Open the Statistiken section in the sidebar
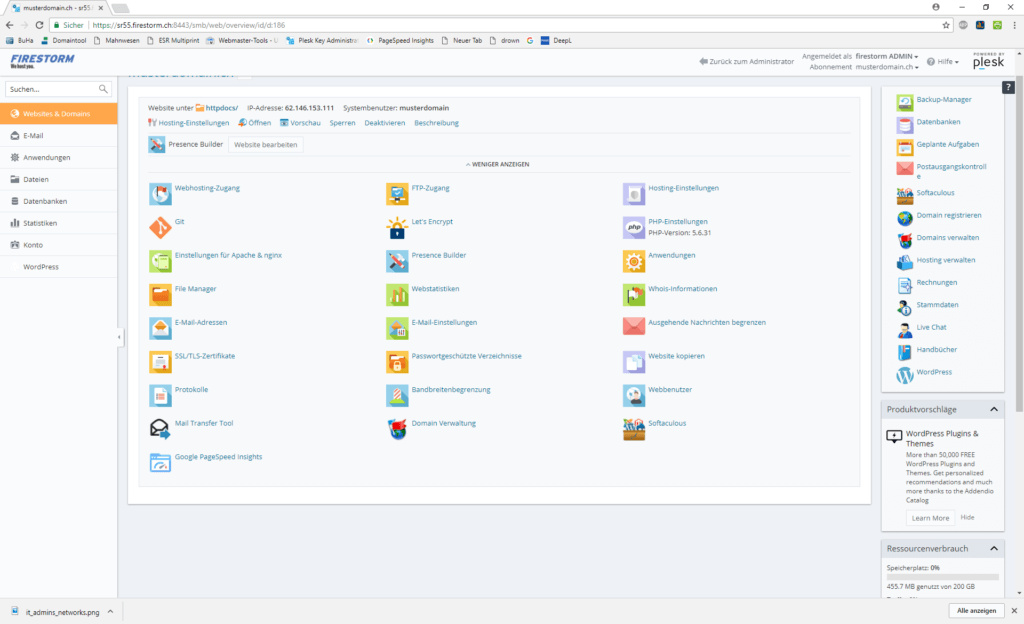 click(42, 222)
